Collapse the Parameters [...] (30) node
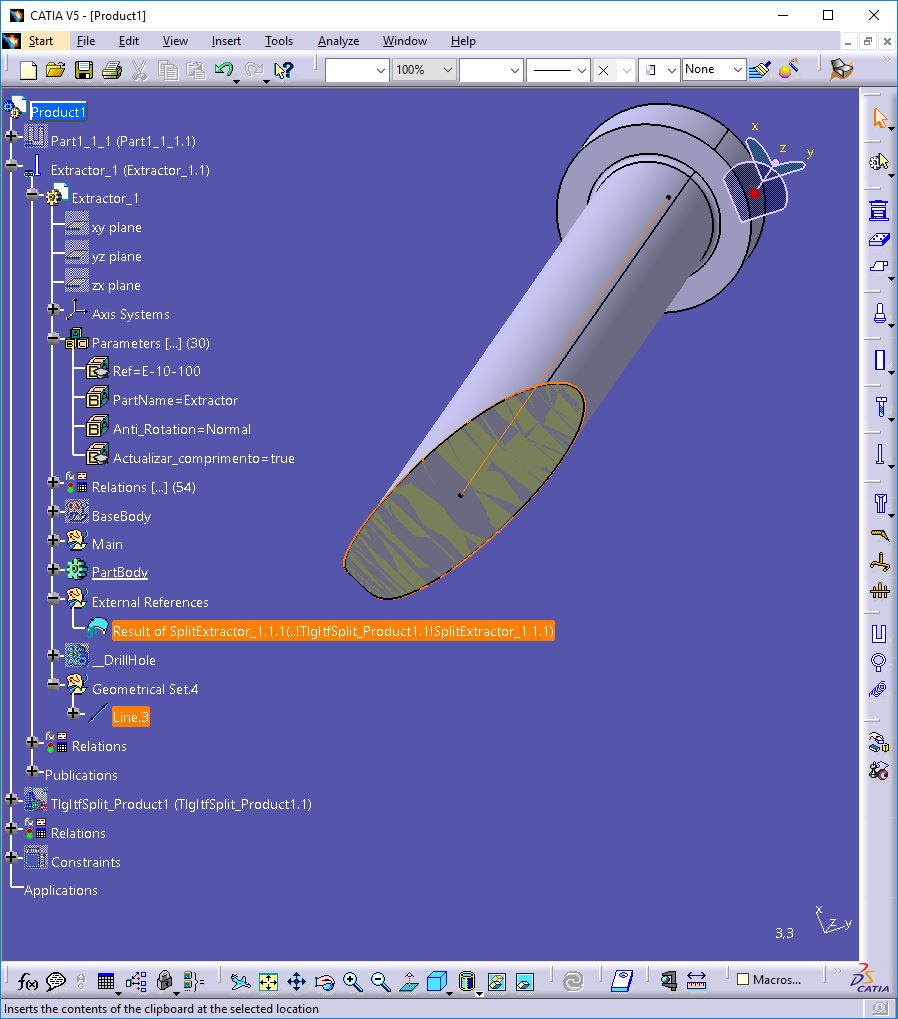 point(54,338)
